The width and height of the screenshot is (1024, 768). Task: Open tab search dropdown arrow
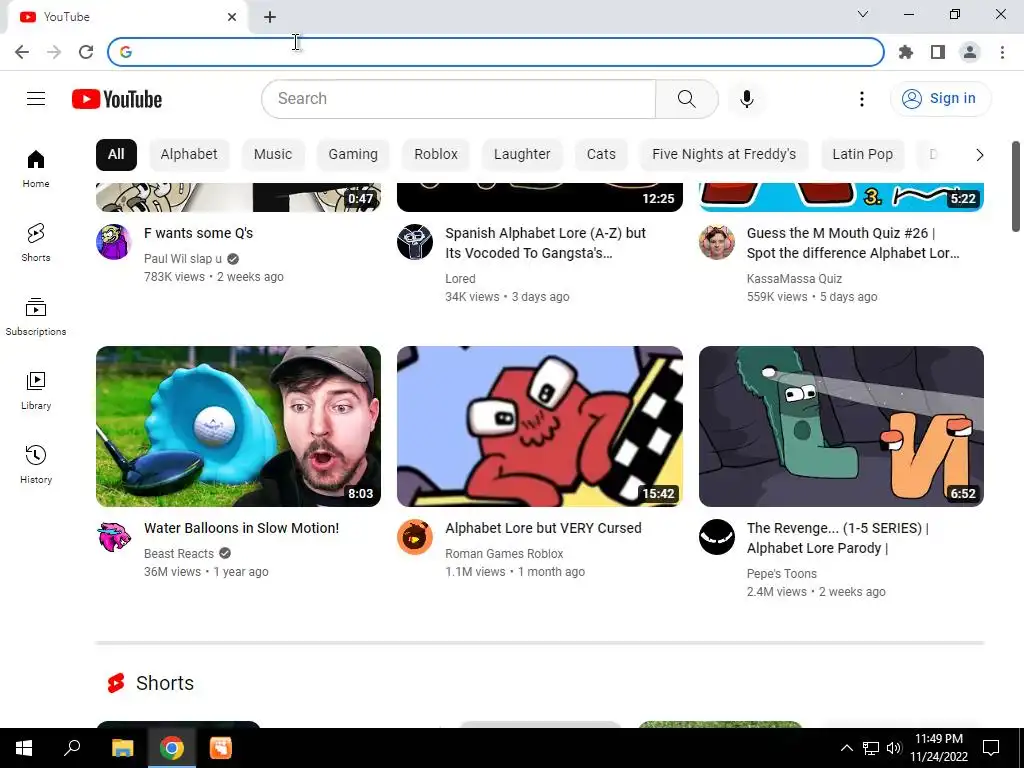[863, 14]
